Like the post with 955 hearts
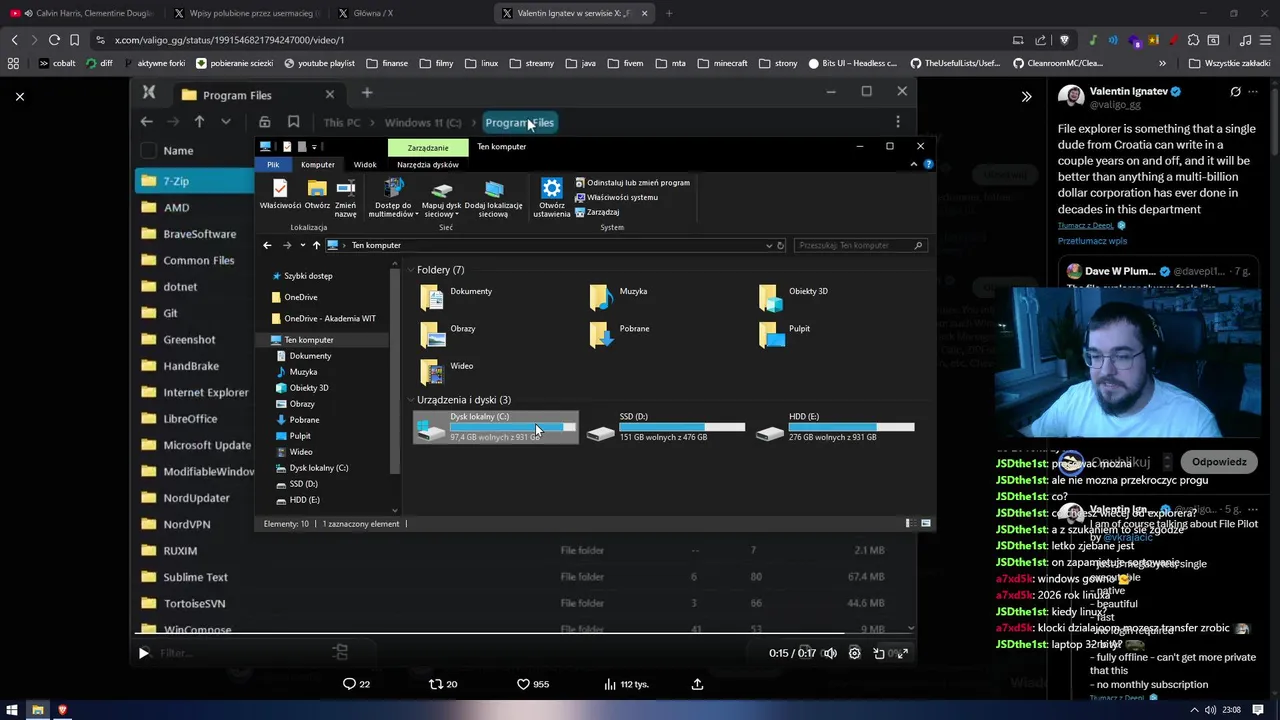The height and width of the screenshot is (720, 1280). coord(523,684)
